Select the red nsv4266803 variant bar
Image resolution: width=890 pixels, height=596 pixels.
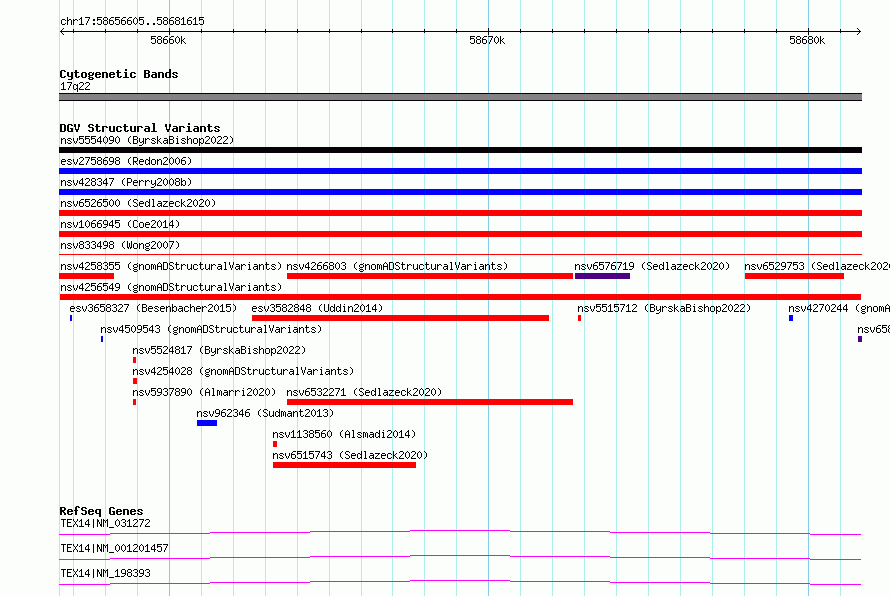[x=430, y=276]
